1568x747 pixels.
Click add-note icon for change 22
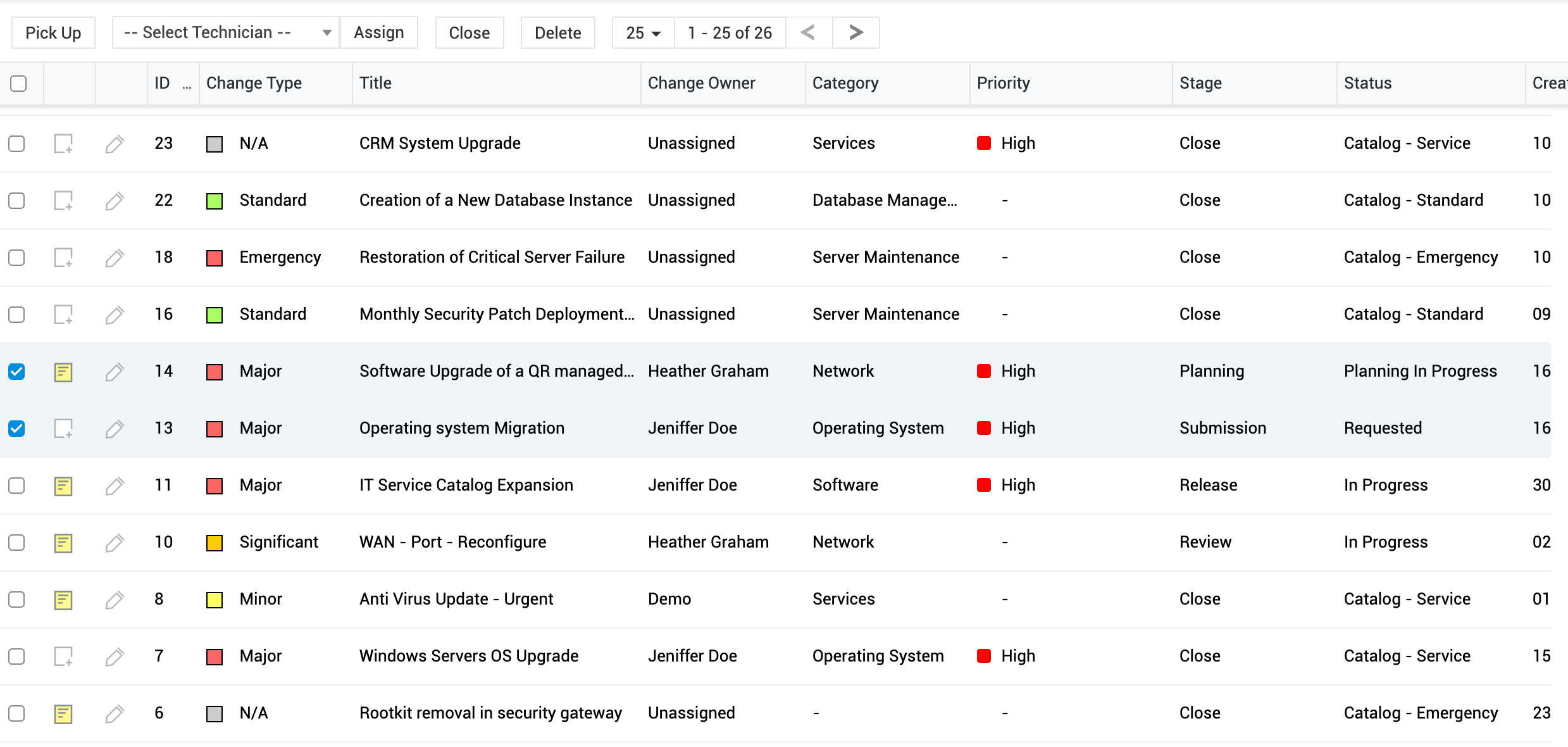point(63,201)
